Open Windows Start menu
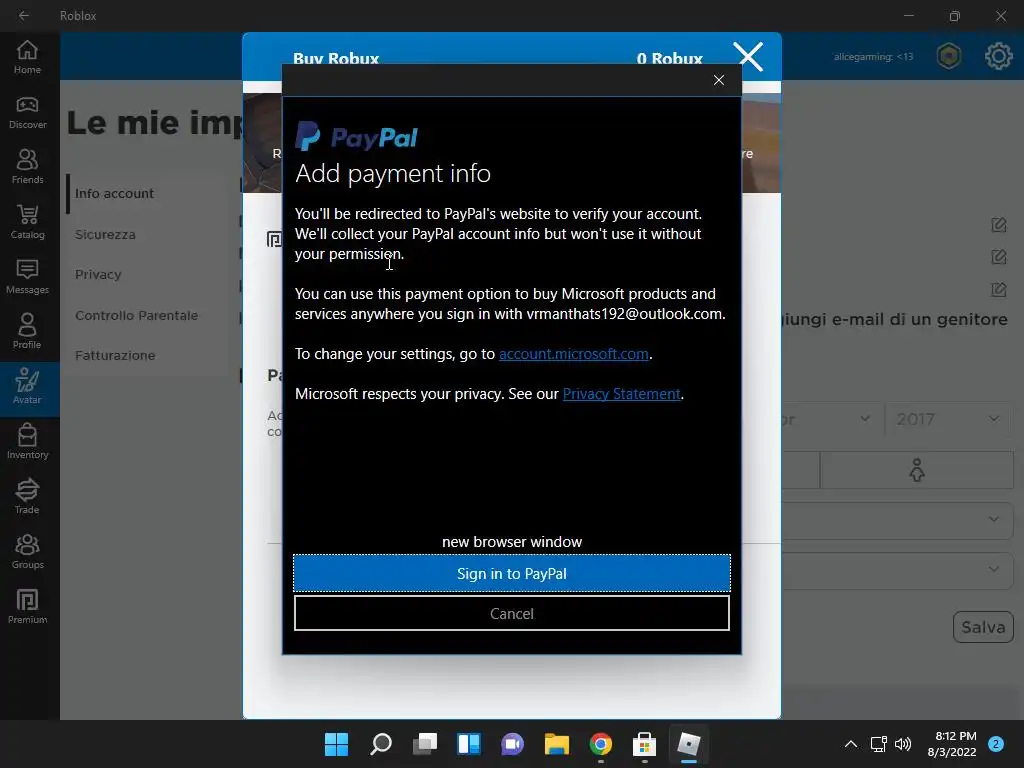Viewport: 1024px width, 768px height. coord(337,744)
